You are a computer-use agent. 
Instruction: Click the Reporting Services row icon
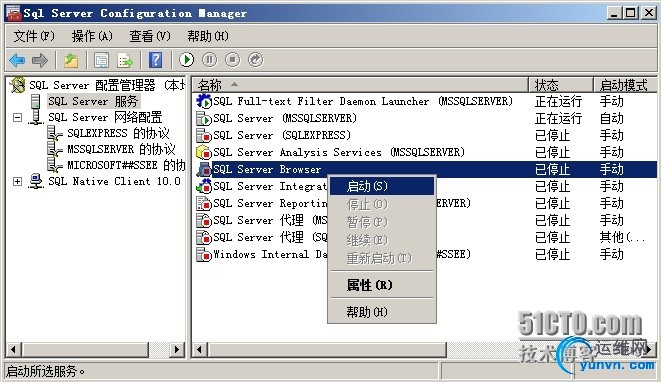(204, 203)
